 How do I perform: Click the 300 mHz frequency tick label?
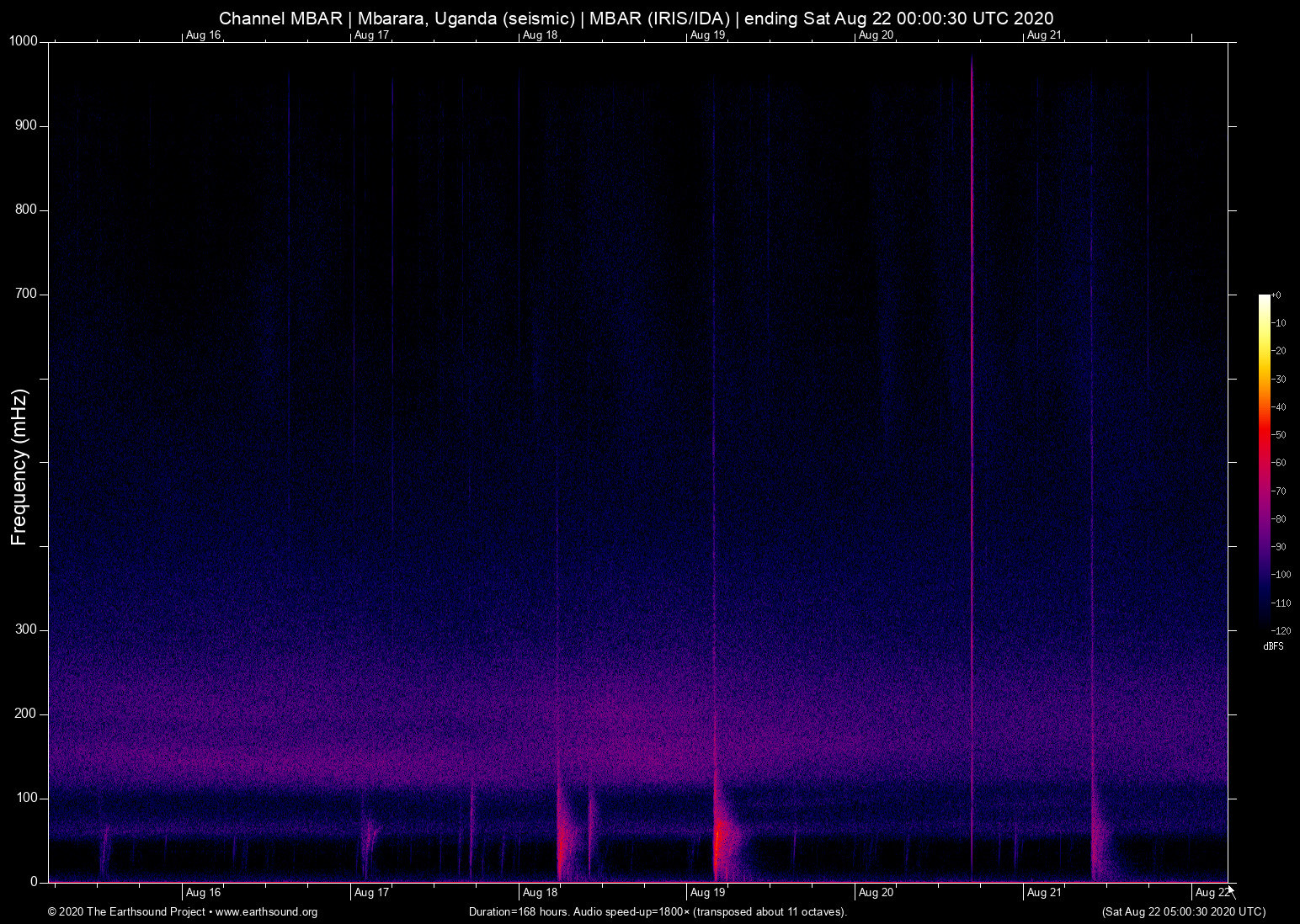click(x=26, y=628)
